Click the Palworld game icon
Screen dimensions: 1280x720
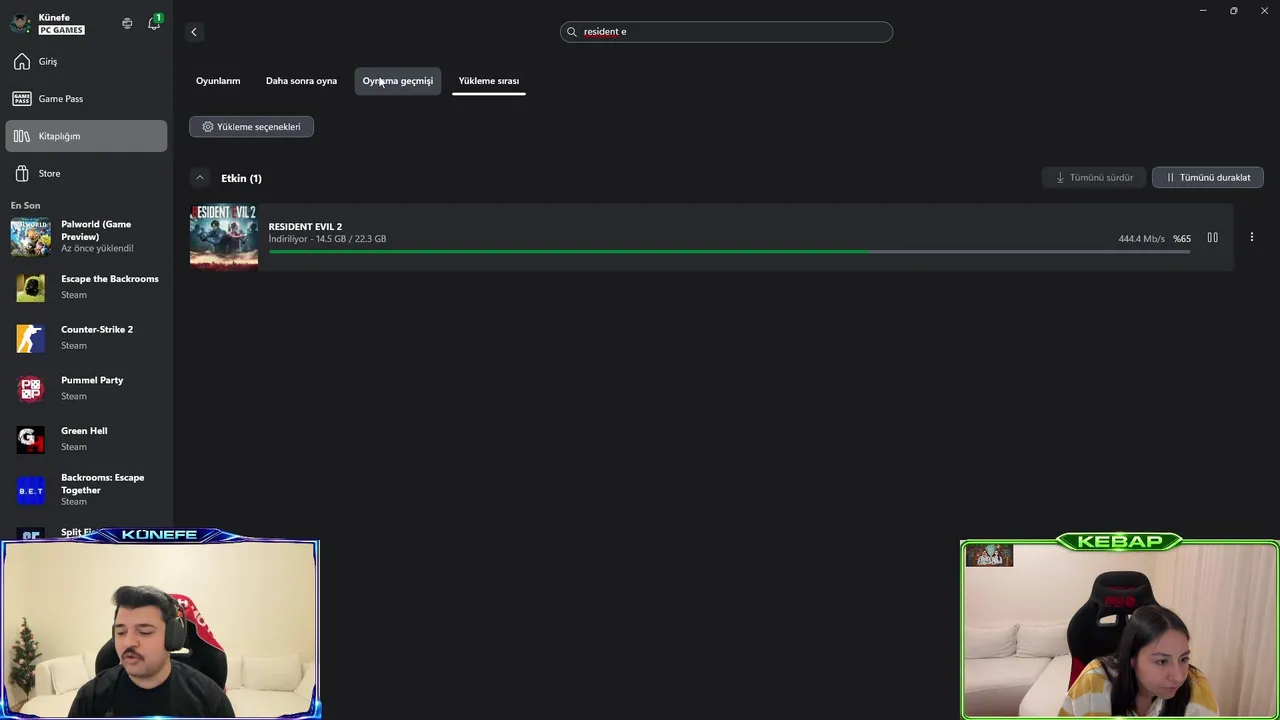[31, 237]
